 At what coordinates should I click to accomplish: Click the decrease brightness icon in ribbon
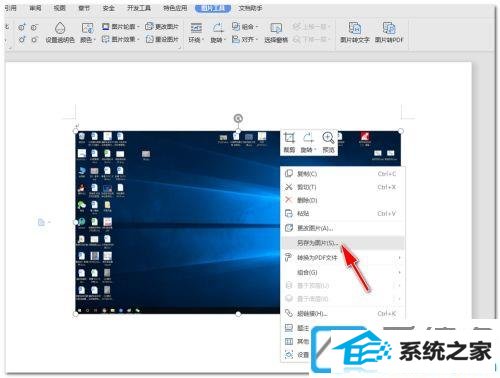click(34, 40)
